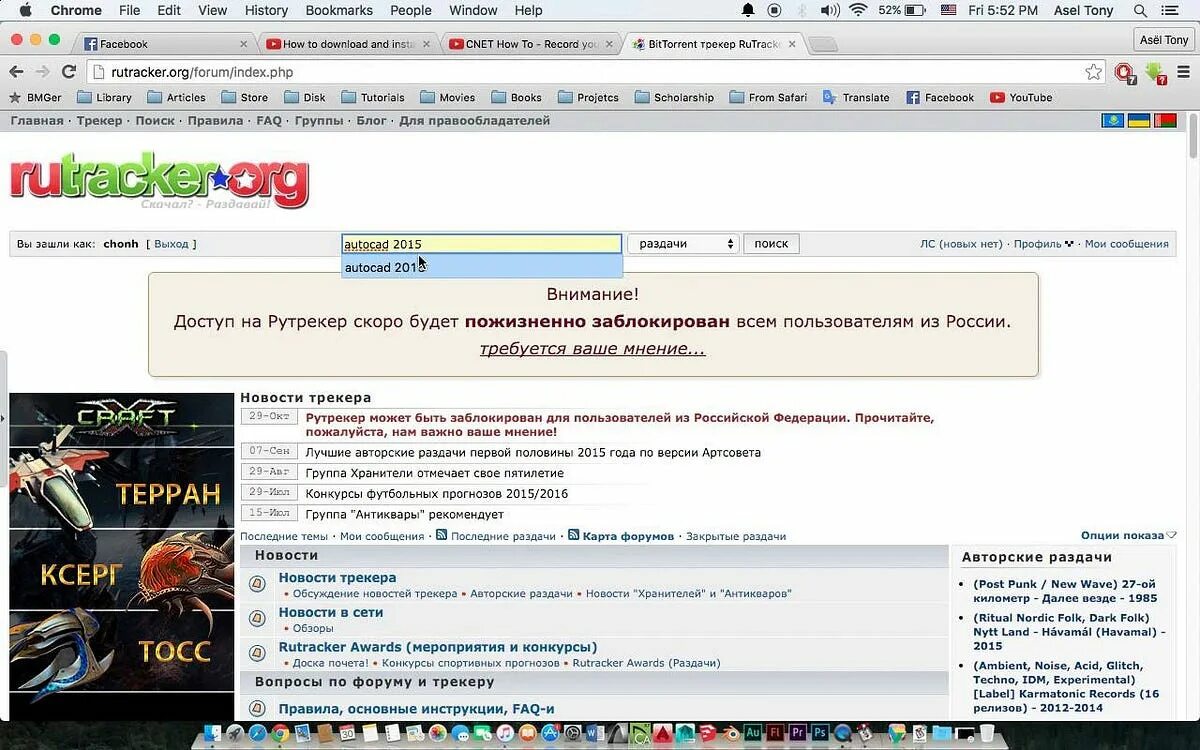Open the раздачи search category dropdown
The height and width of the screenshot is (750, 1200).
pos(683,244)
